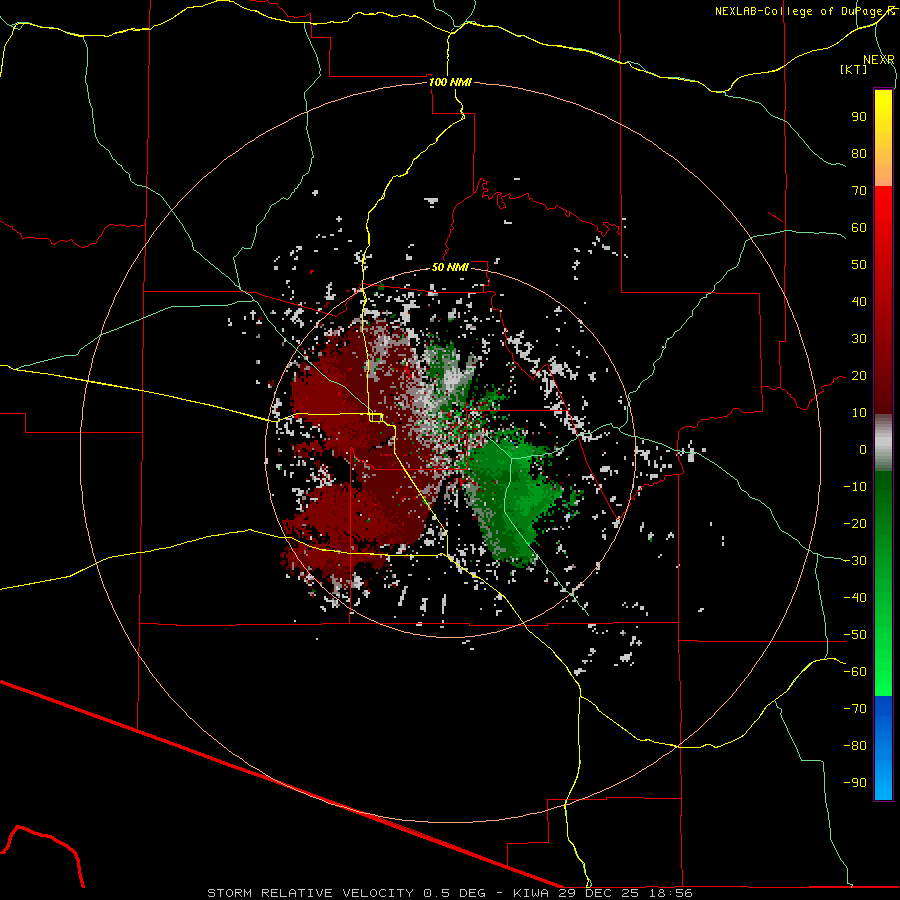The image size is (900, 900).
Task: Click the KIWA radar site identifier
Action: (x=531, y=893)
